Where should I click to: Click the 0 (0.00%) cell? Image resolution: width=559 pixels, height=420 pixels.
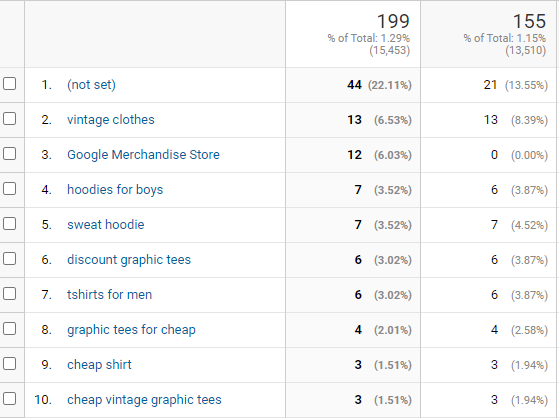[488, 155]
